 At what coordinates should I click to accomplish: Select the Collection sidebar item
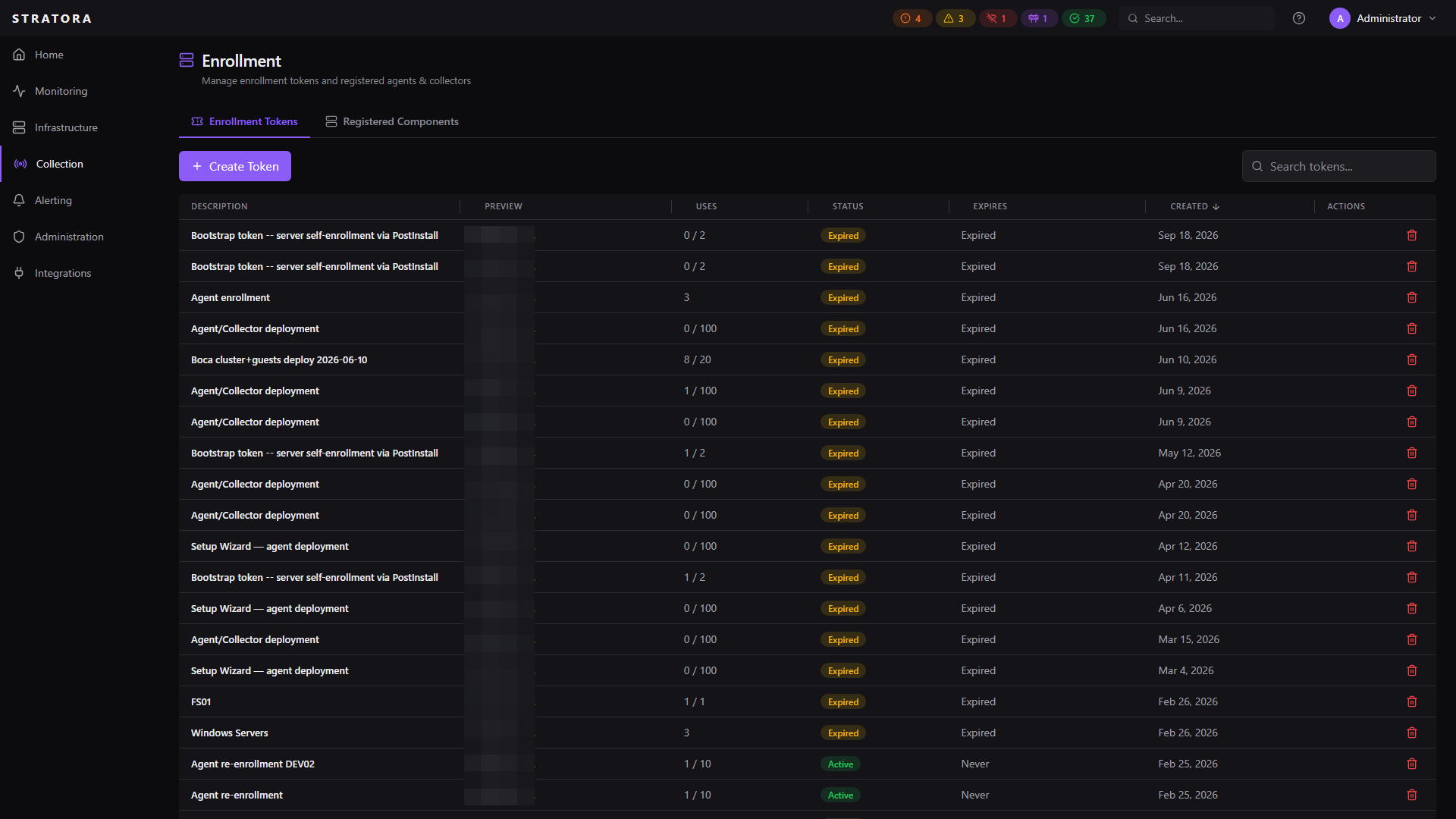click(x=59, y=164)
